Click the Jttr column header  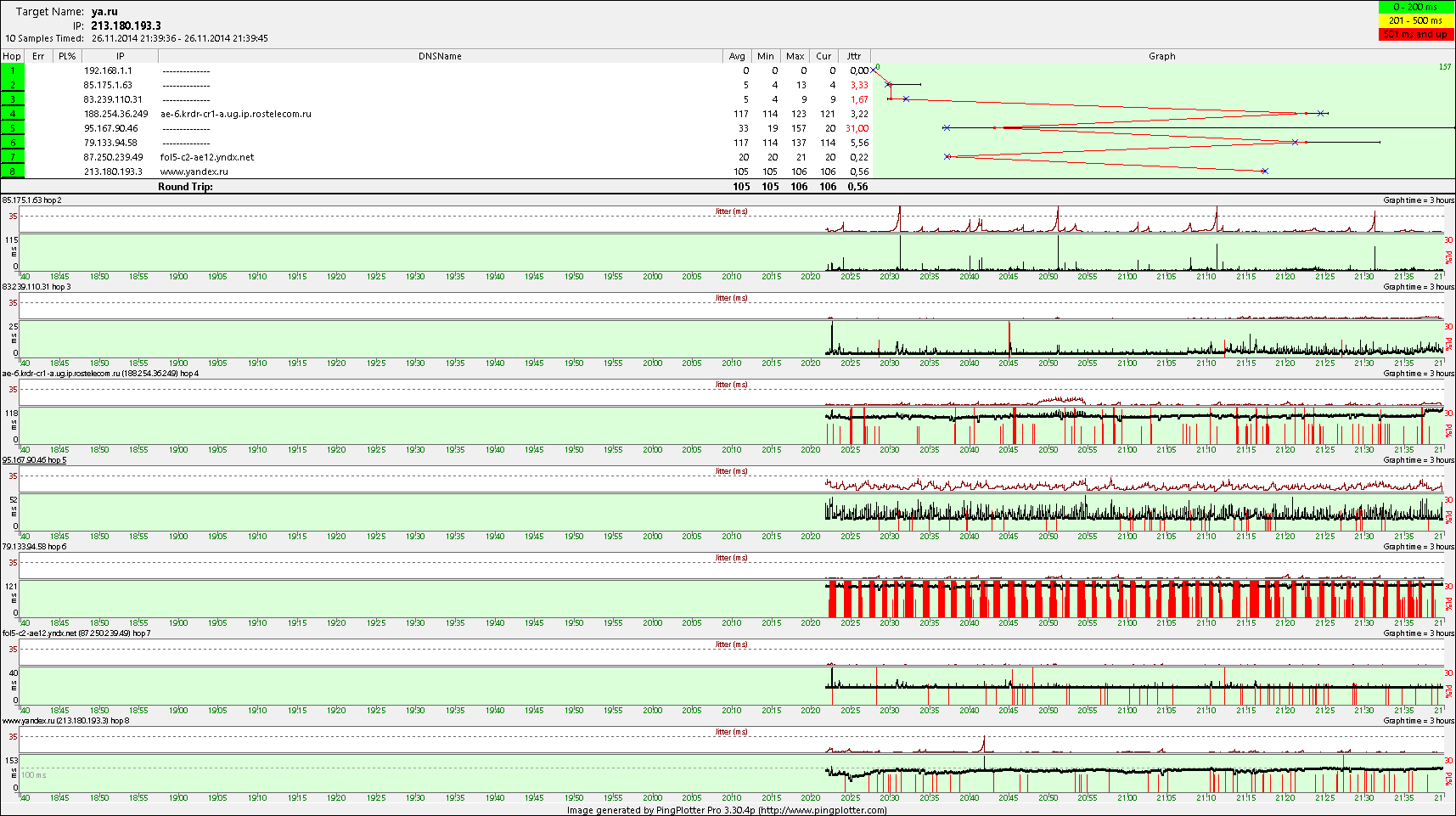click(854, 56)
